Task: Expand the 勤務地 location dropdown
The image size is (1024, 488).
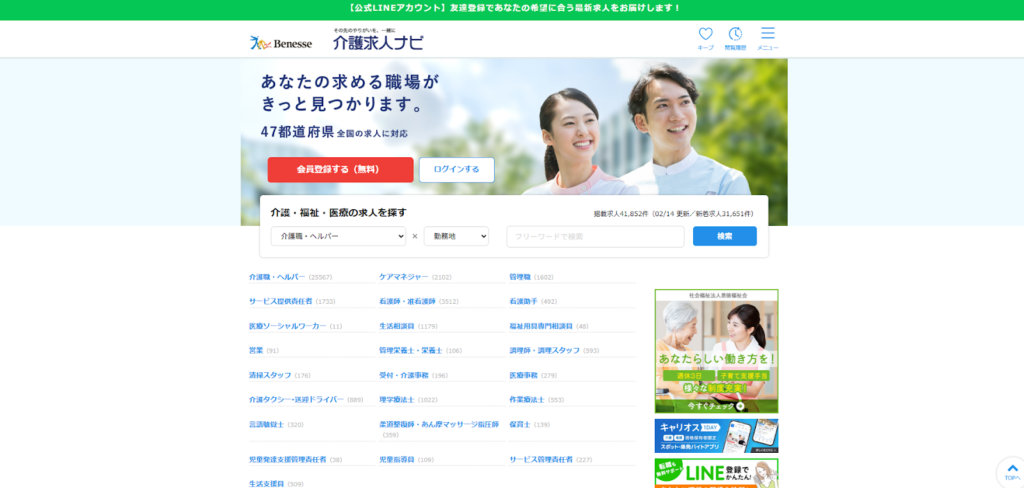Action: tap(456, 236)
